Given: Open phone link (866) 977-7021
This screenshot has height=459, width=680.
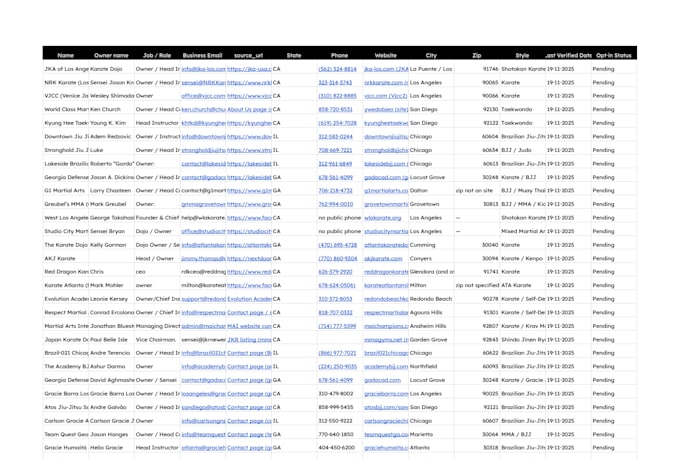Looking at the screenshot, I should (337, 353).
